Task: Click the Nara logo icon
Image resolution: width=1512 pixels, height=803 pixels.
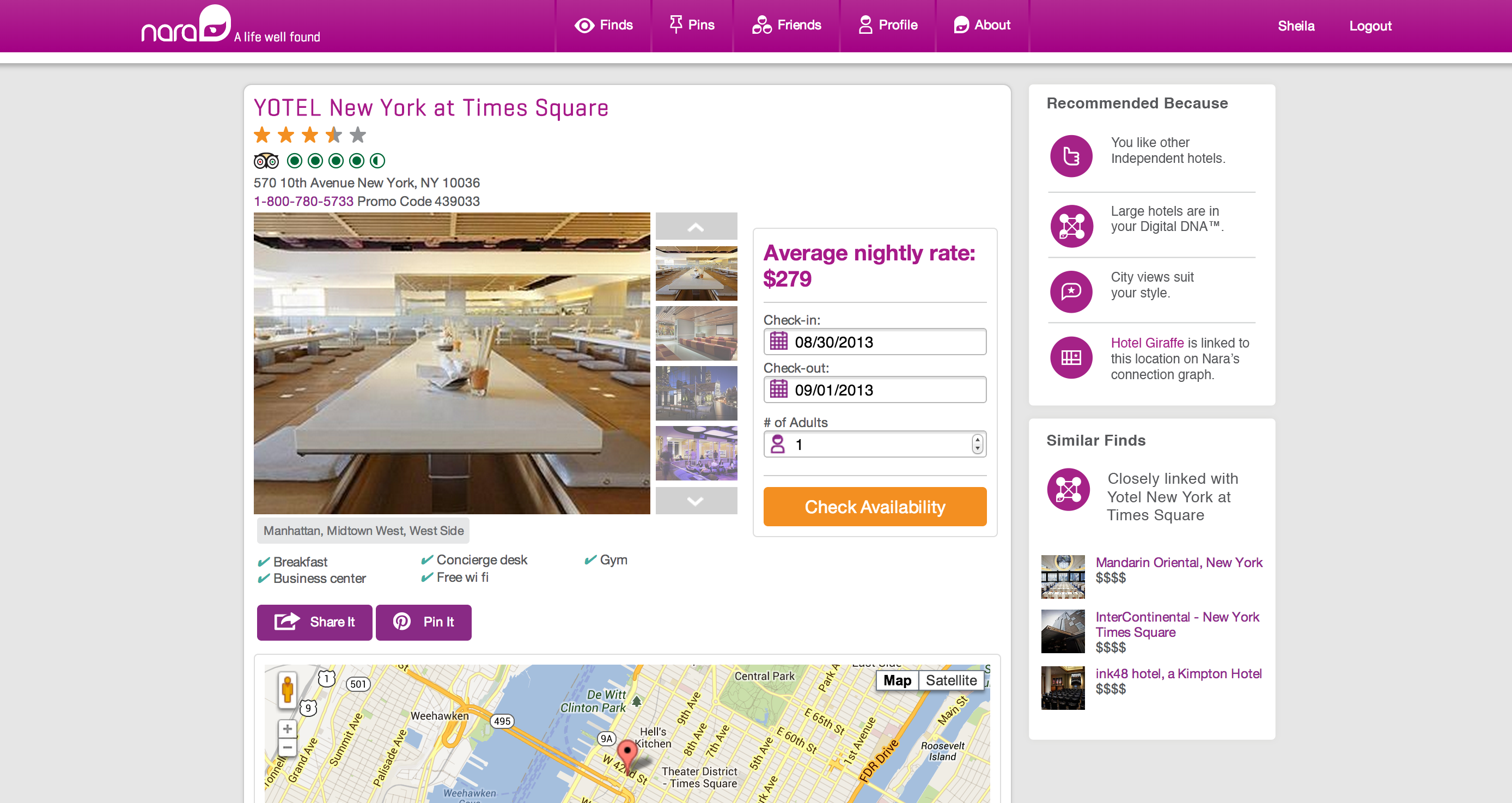Action: (x=214, y=24)
